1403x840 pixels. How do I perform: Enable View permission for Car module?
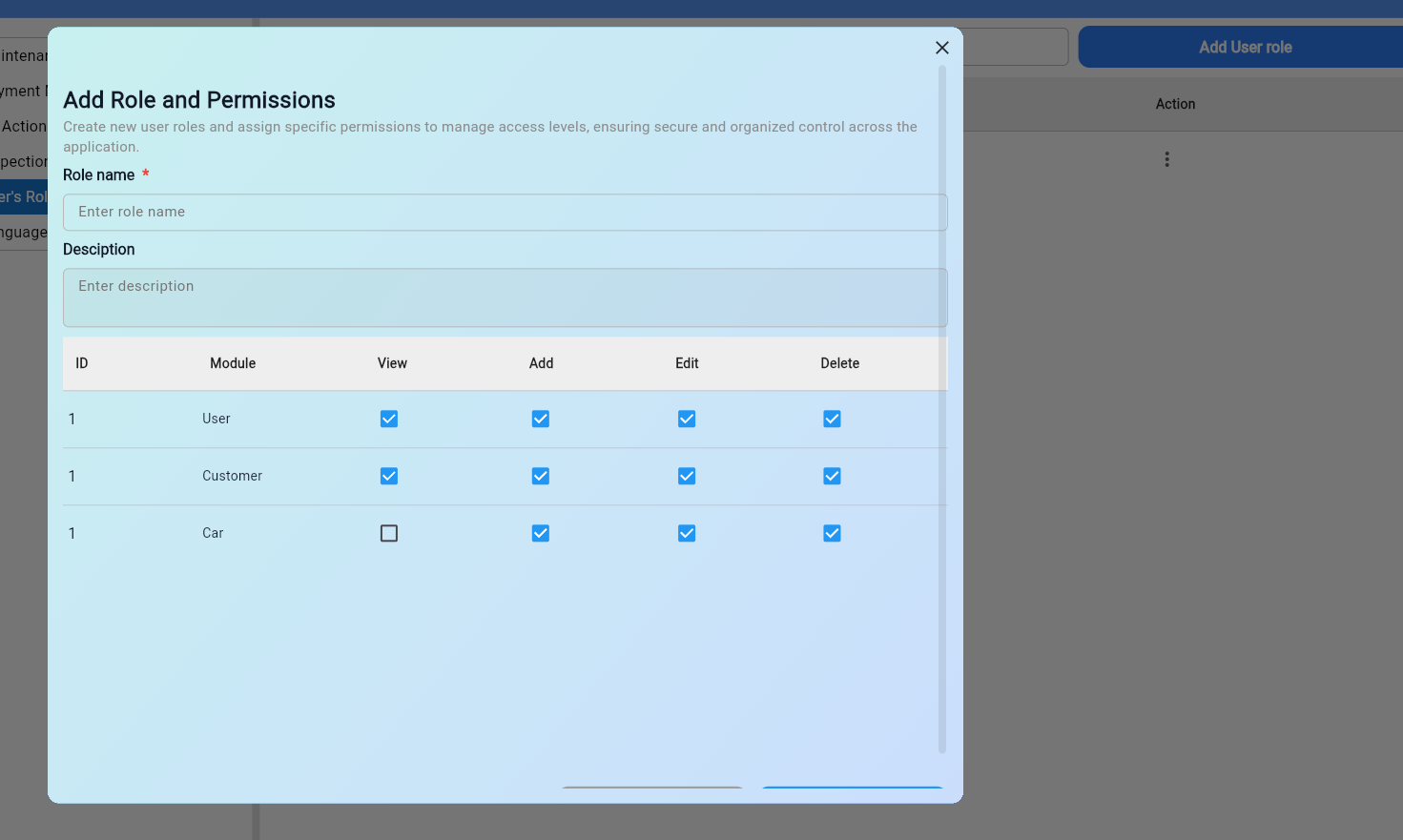(389, 534)
